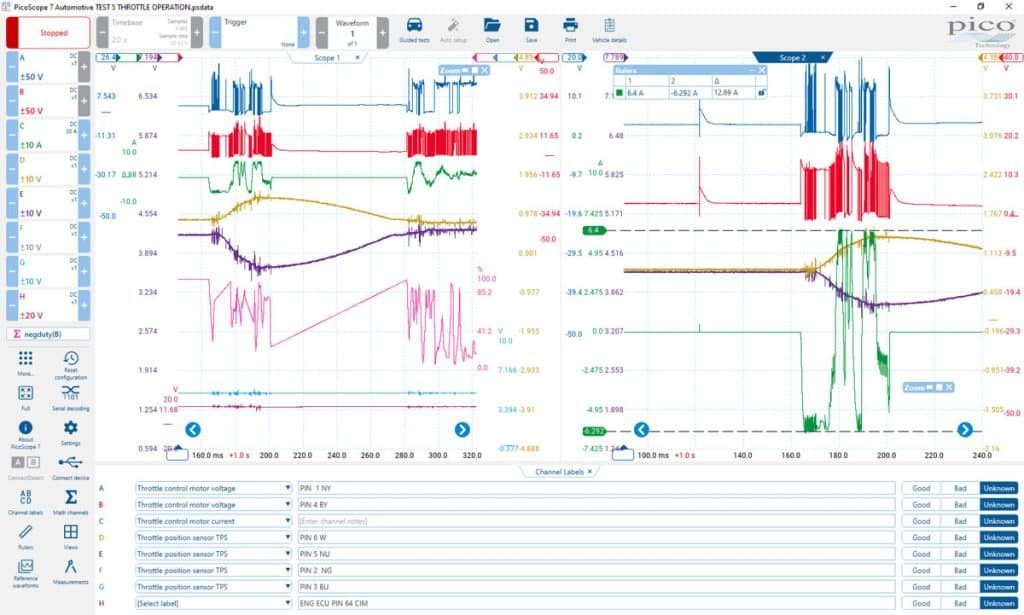Click channel C notes input field

(x=596, y=521)
